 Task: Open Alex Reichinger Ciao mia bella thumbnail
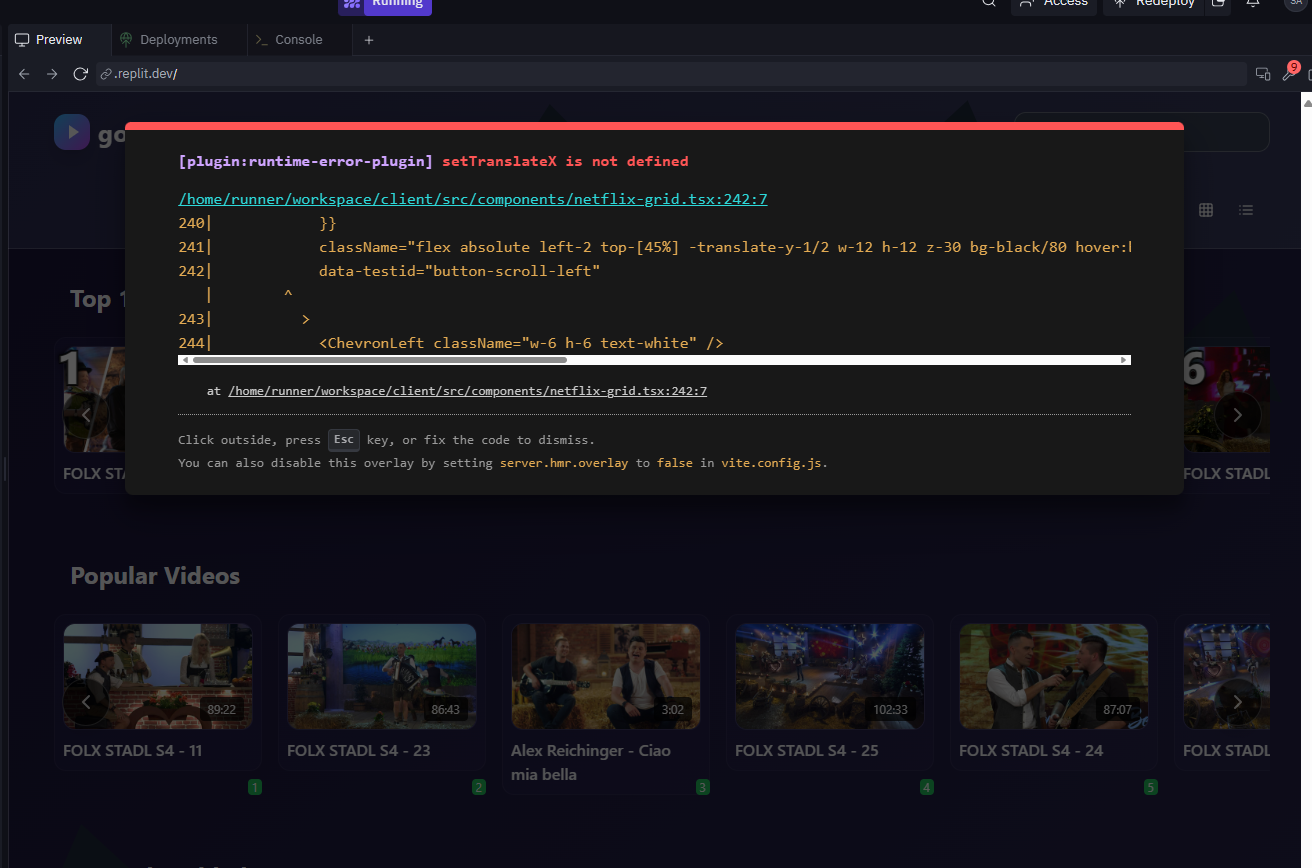[x=606, y=676]
